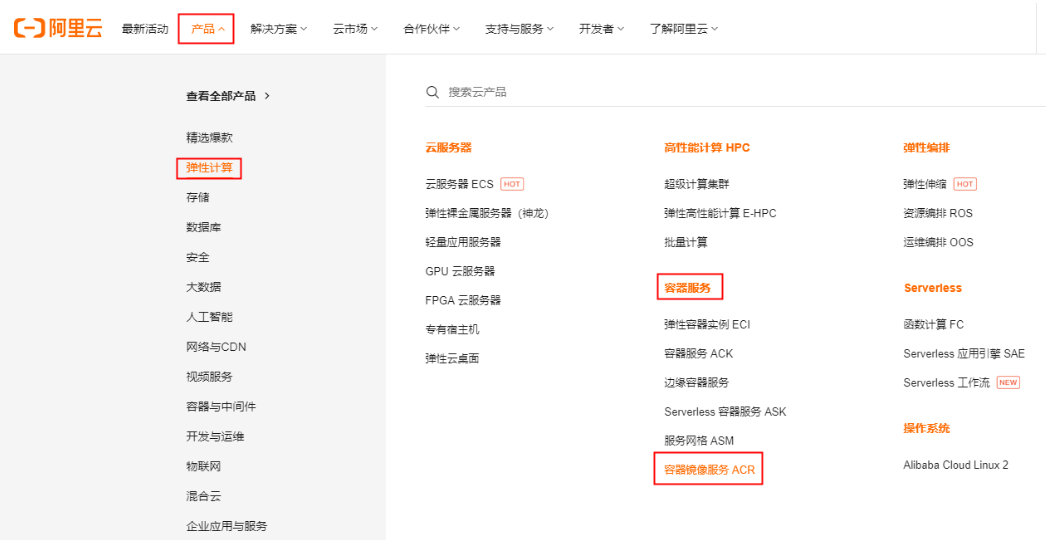Open 函数计算 FC product
1046x540 pixels.
click(934, 324)
